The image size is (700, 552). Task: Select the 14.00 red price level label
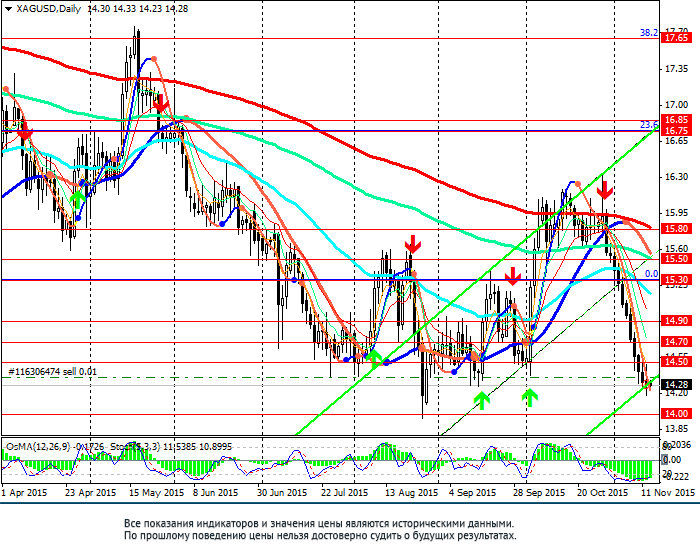click(x=677, y=414)
